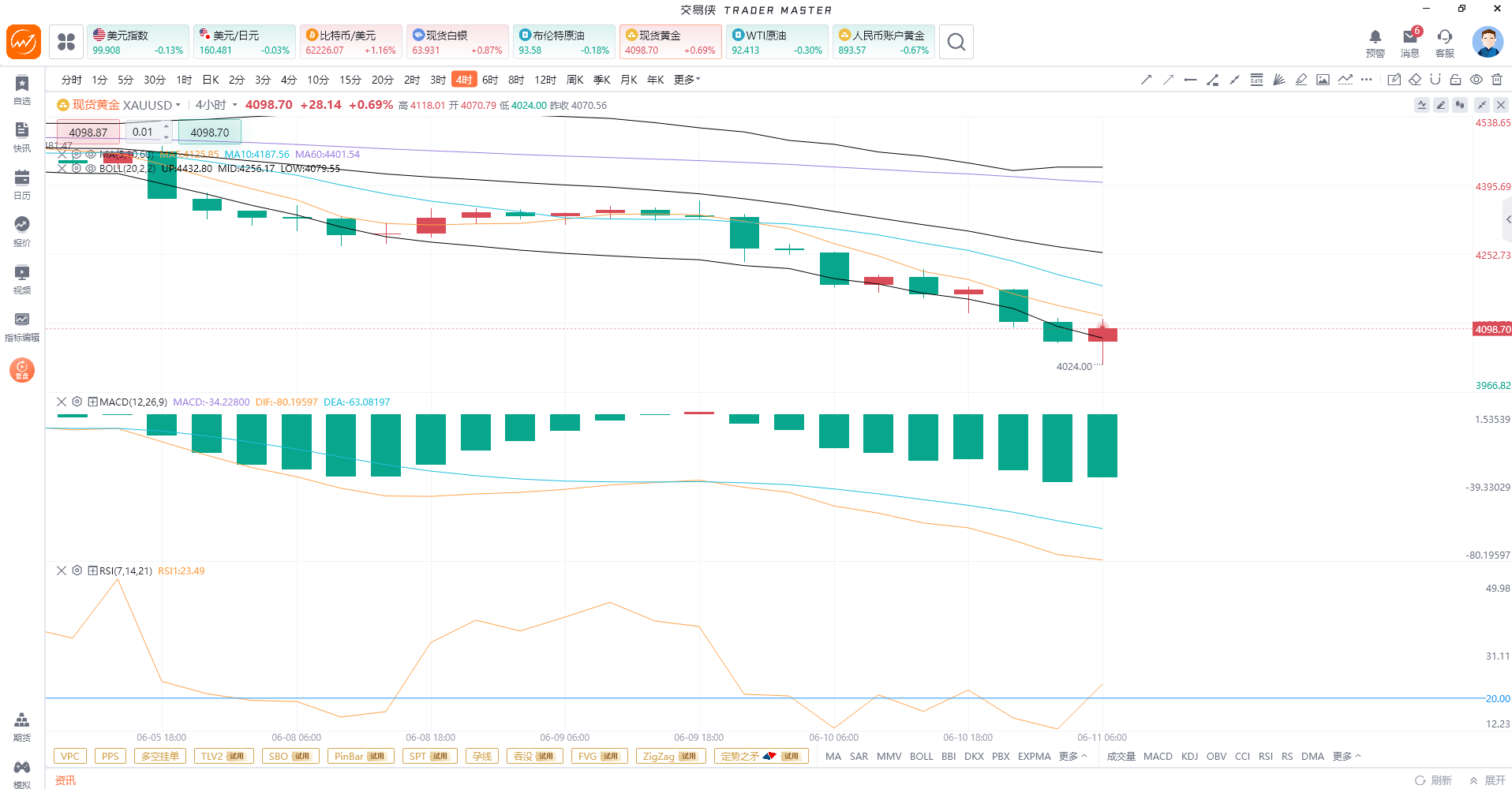Open the calendar in left sidebar
This screenshot has width=1512, height=789.
[22, 185]
